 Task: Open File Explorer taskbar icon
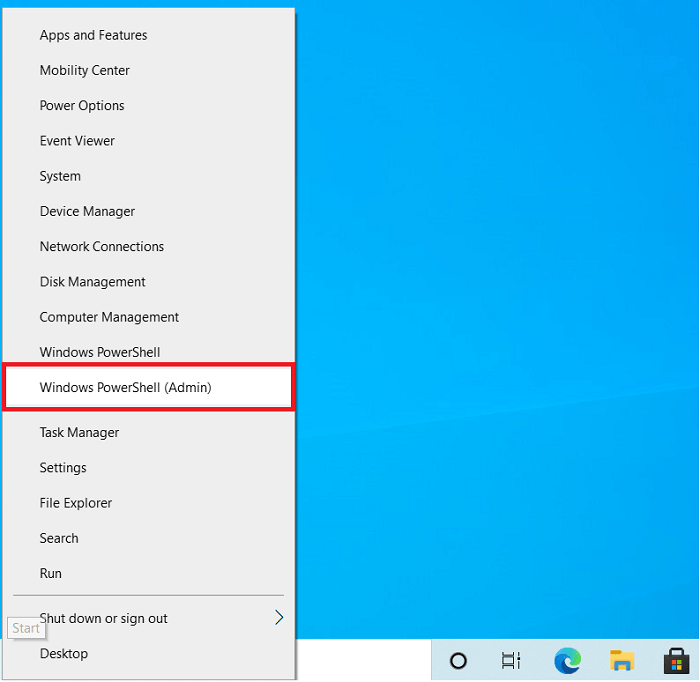pyautogui.click(x=622, y=661)
